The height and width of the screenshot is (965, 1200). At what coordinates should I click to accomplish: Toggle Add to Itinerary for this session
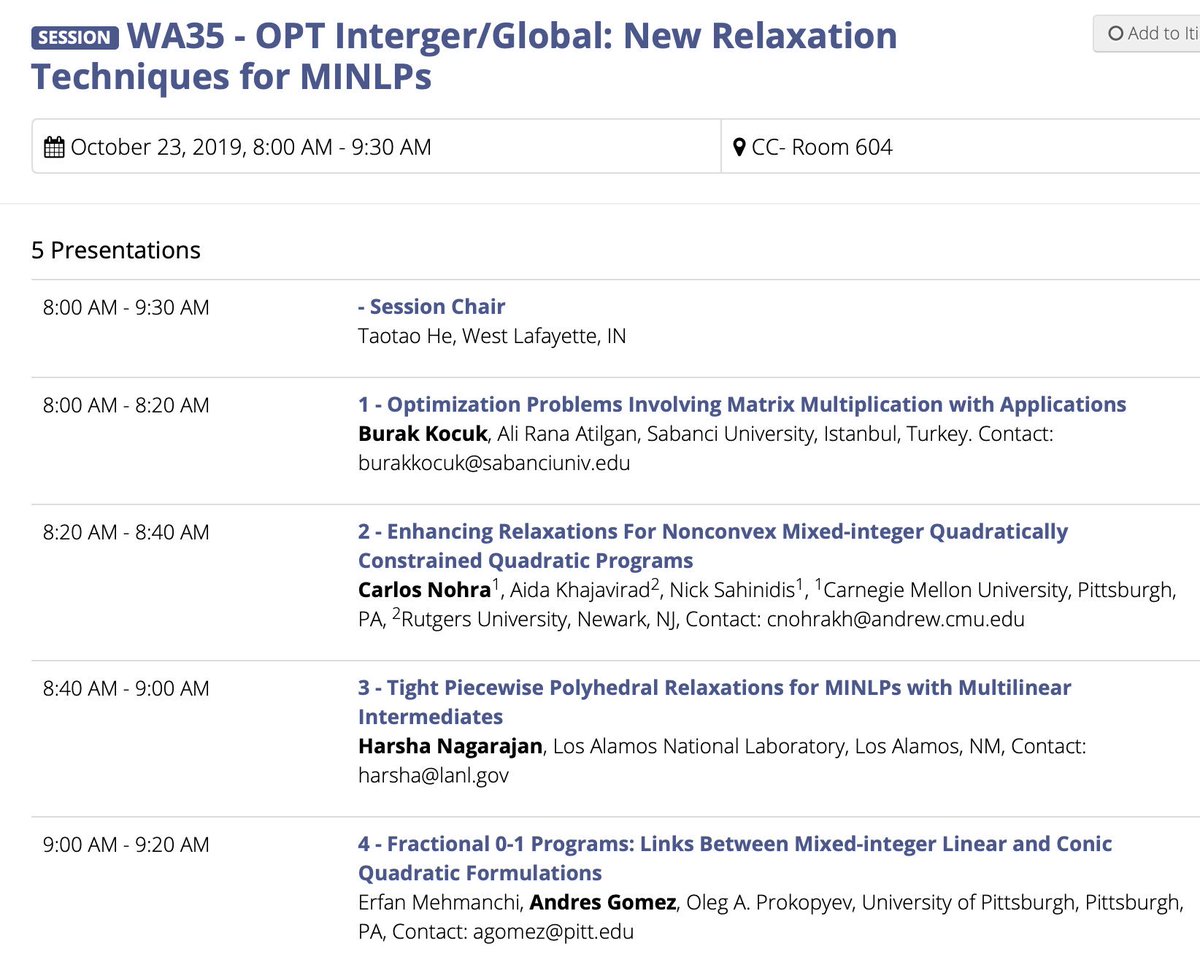click(x=1150, y=33)
